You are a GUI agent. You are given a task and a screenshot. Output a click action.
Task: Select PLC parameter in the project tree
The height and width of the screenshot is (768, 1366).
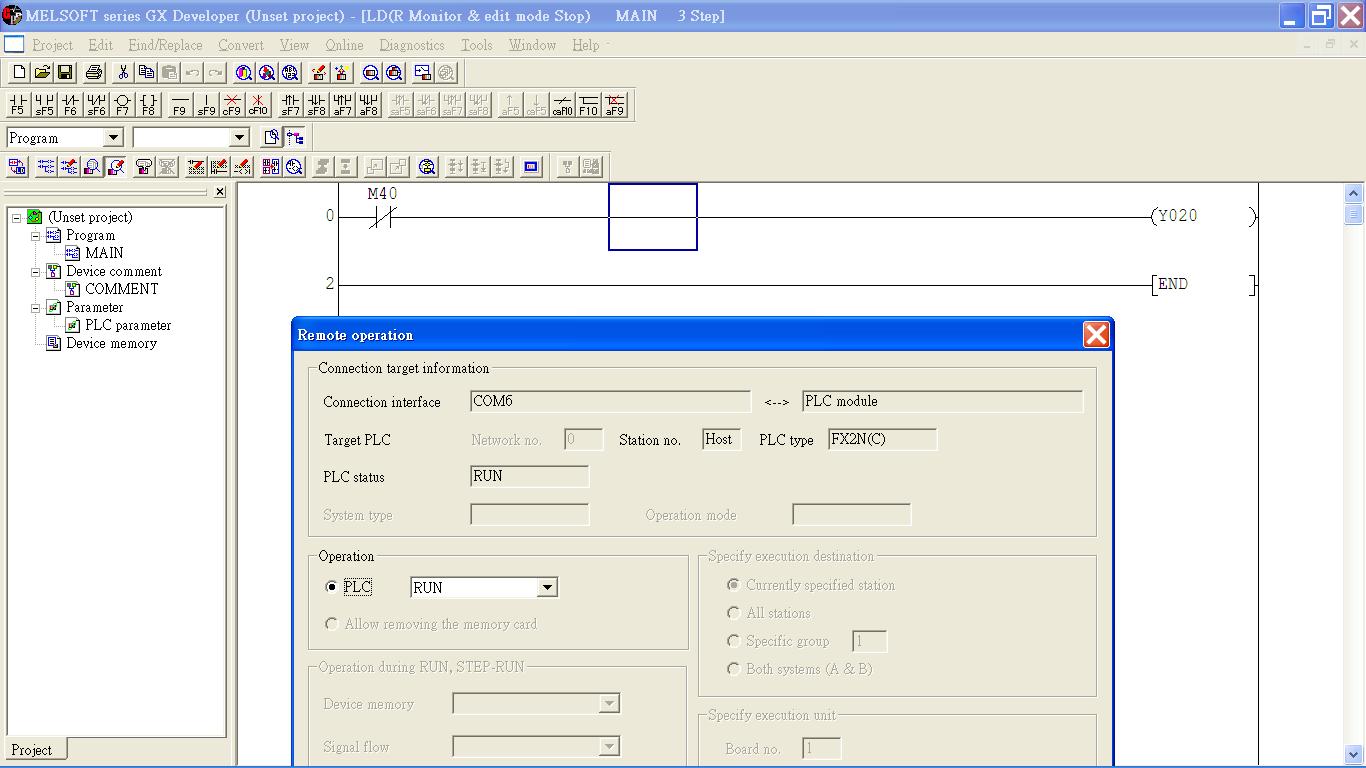click(128, 325)
